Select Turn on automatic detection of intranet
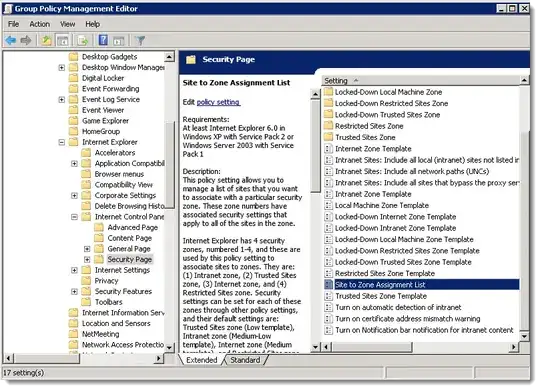This screenshot has width=540, height=390. point(398,307)
